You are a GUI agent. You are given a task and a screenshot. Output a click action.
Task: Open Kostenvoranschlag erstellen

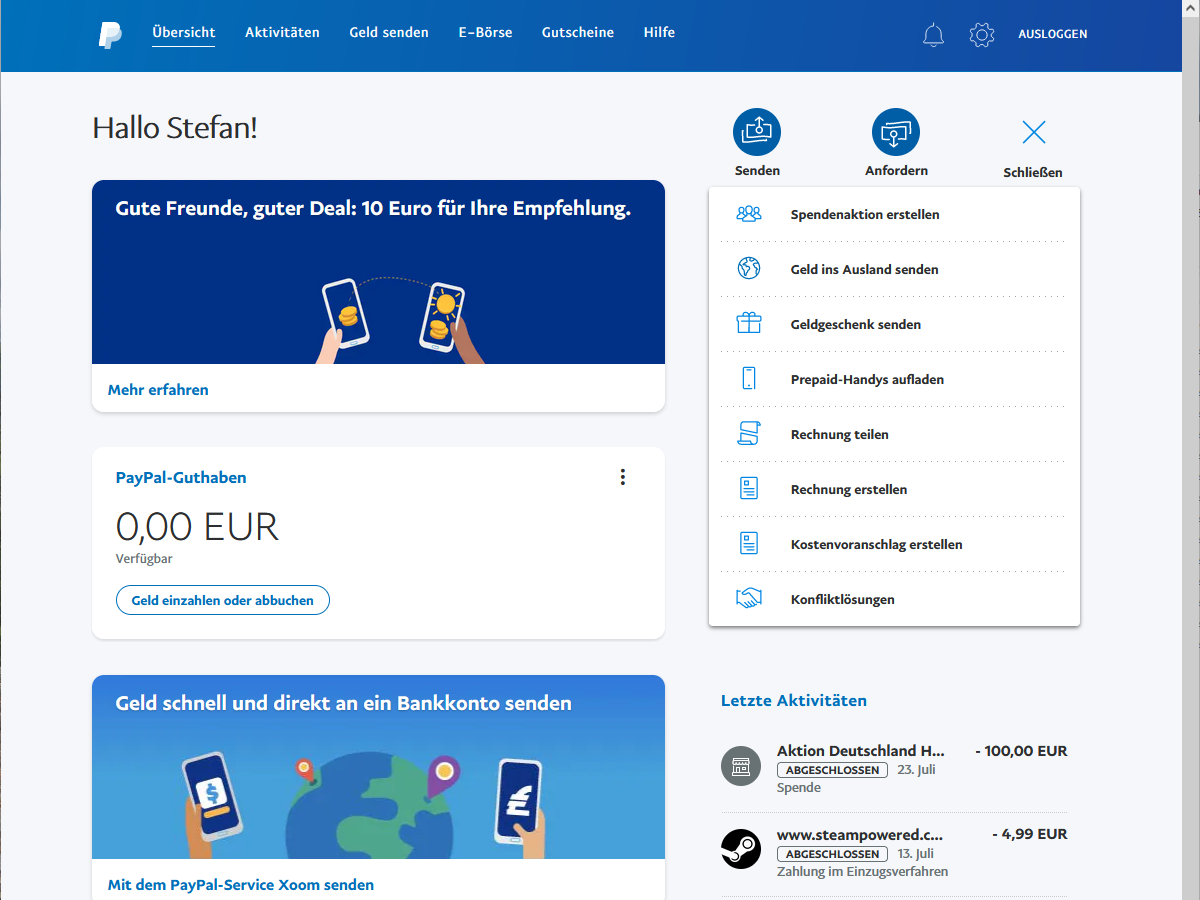point(876,544)
